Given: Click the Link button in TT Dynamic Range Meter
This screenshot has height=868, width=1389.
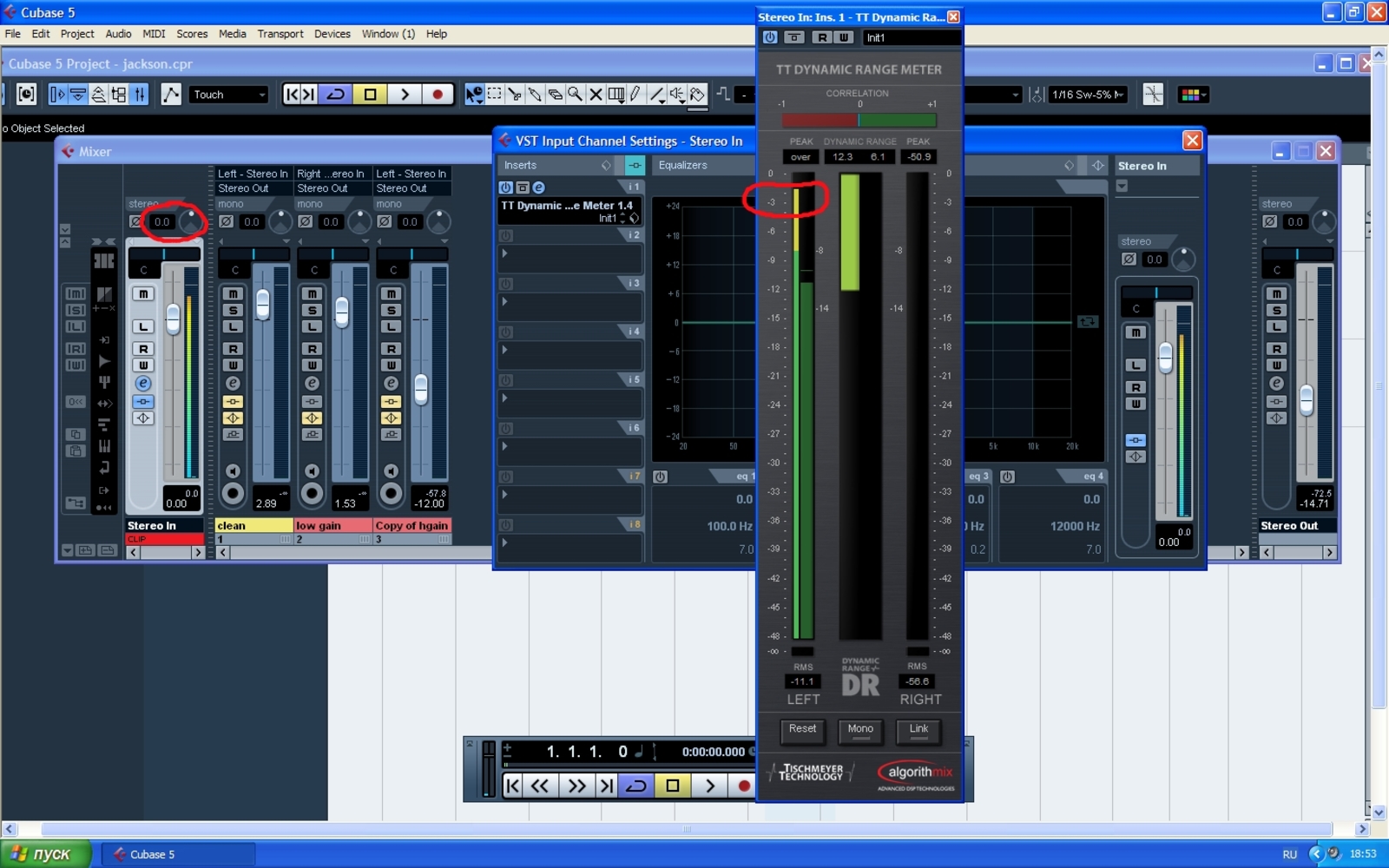Looking at the screenshot, I should coord(918,731).
